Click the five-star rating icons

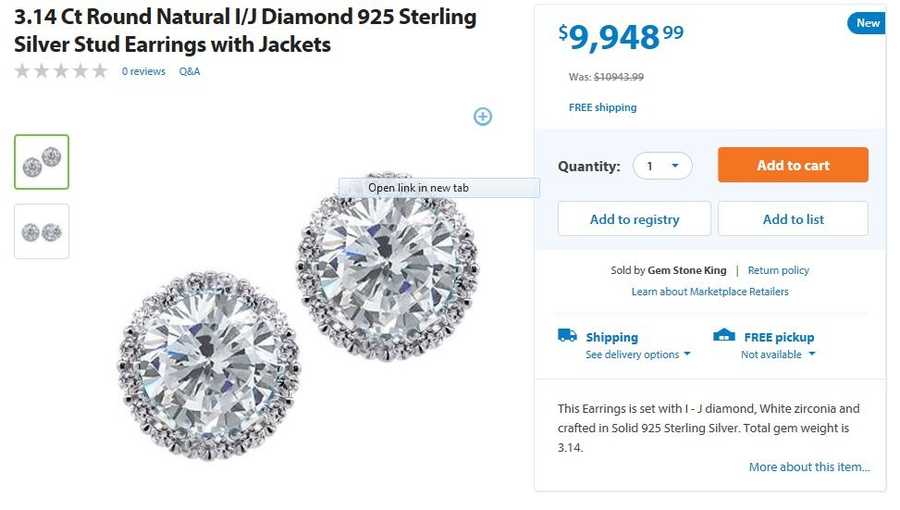click(60, 71)
